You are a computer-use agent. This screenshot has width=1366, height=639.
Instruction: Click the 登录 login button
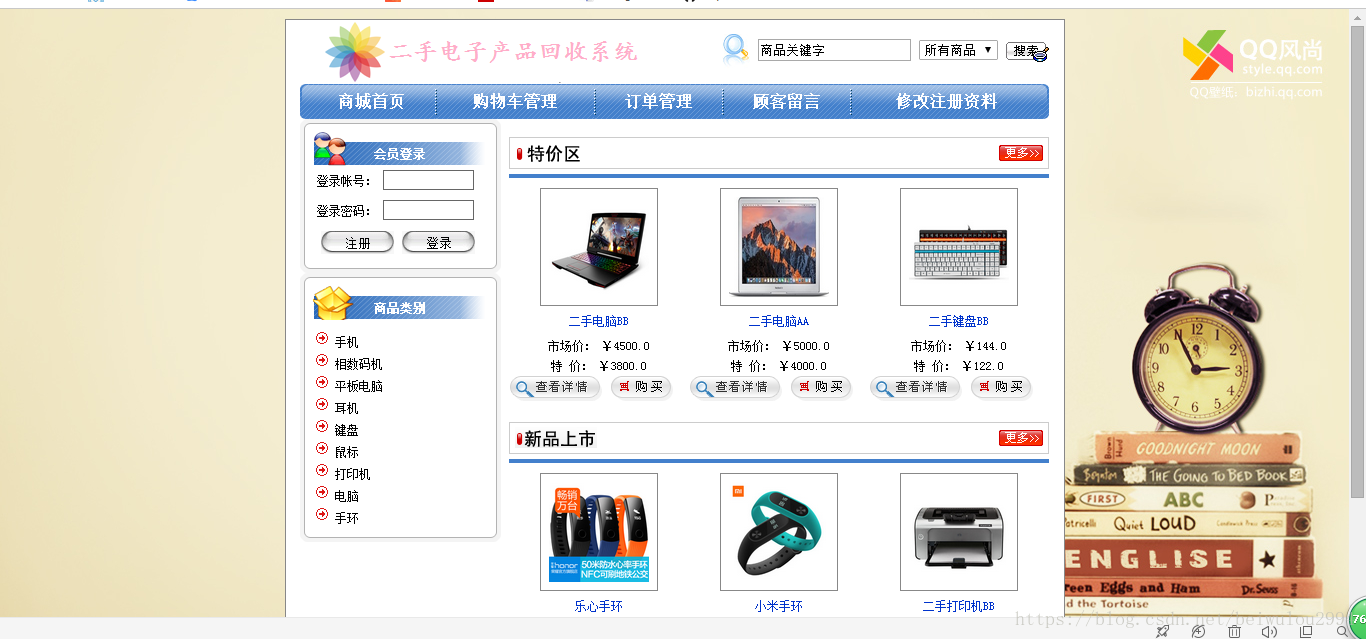coord(438,242)
